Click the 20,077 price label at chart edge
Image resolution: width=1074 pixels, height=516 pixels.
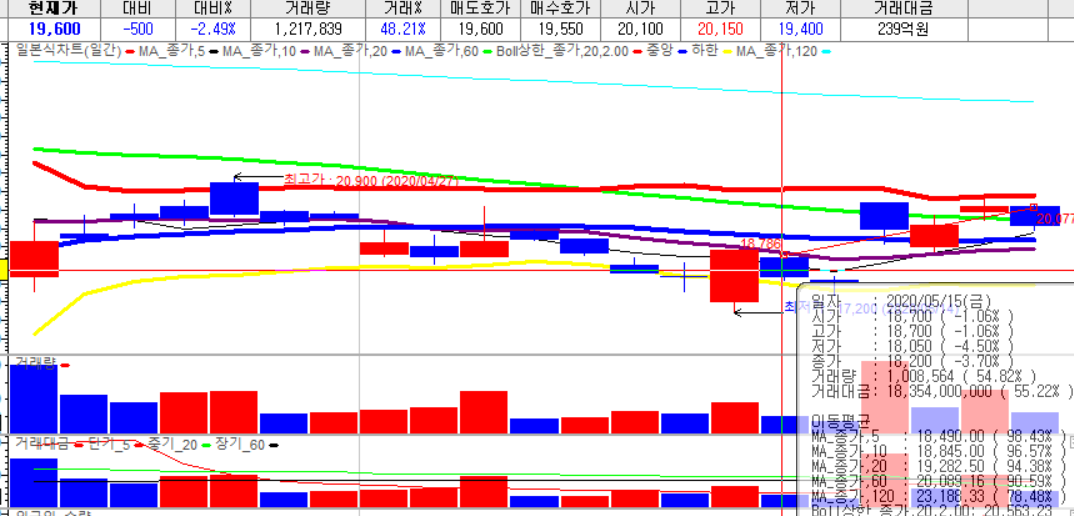click(x=1055, y=219)
